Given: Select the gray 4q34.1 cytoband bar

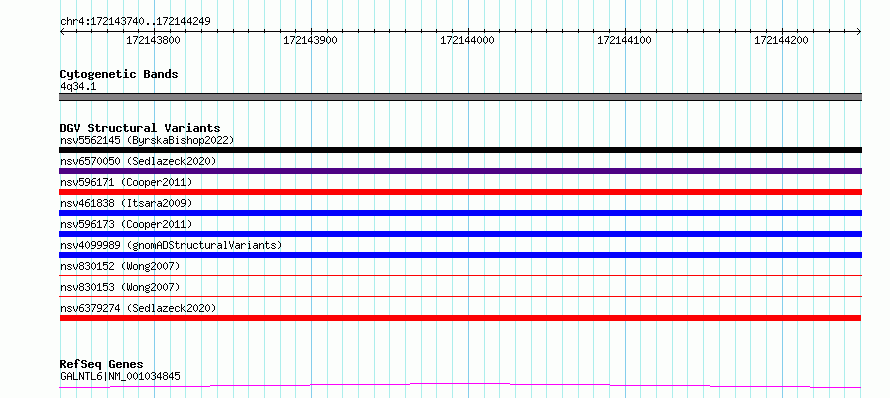Looking at the screenshot, I should (460, 97).
